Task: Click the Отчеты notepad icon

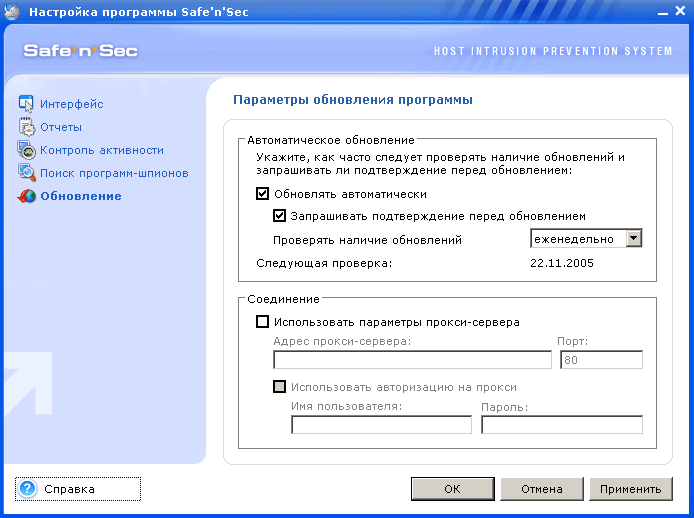Action: (x=27, y=127)
